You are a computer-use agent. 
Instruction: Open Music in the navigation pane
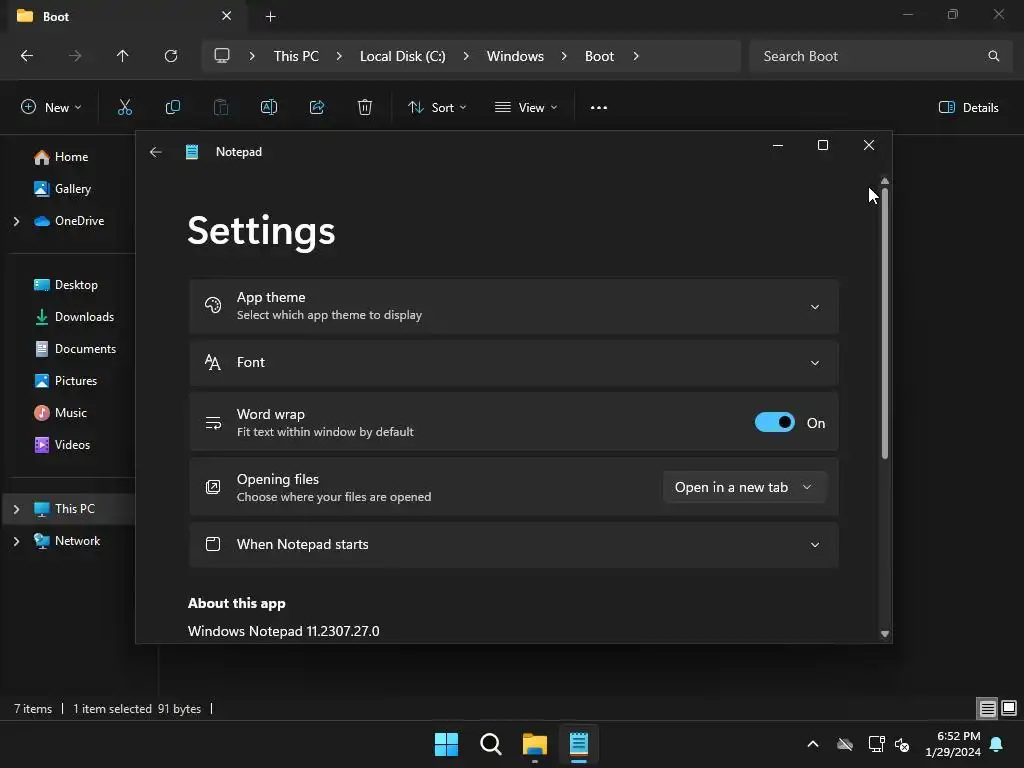[71, 413]
